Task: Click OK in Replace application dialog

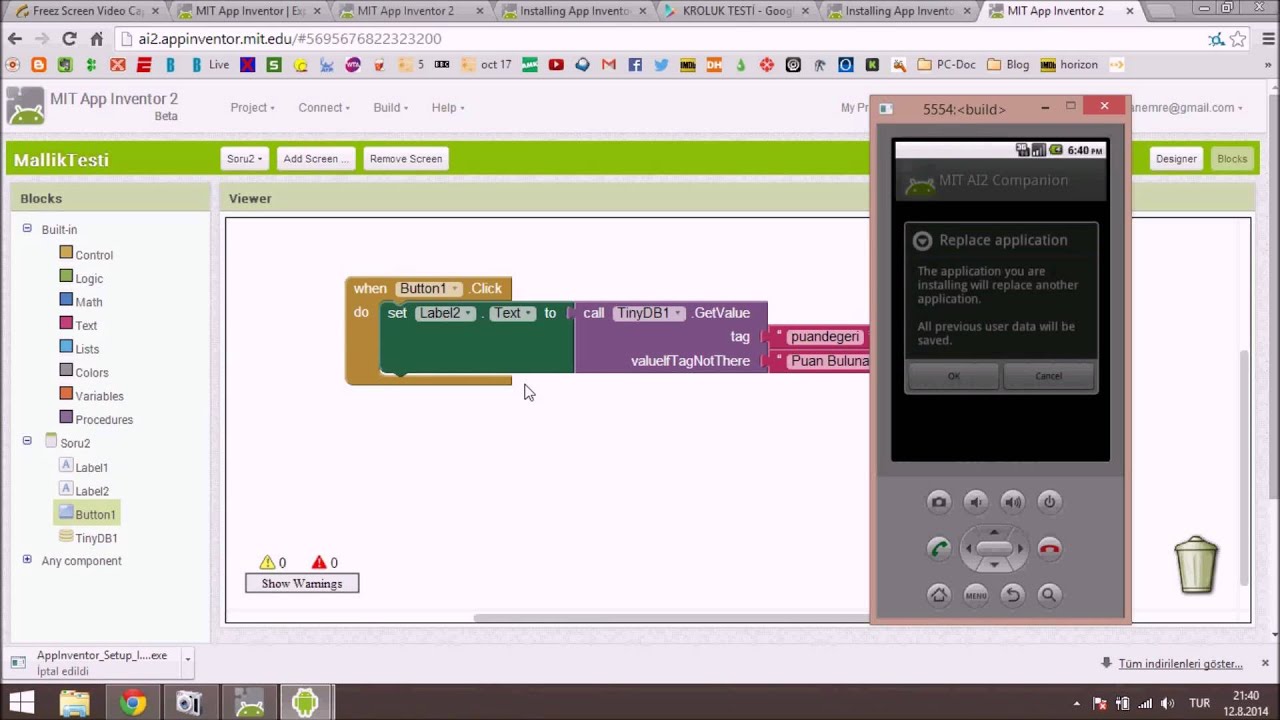Action: coord(953,376)
